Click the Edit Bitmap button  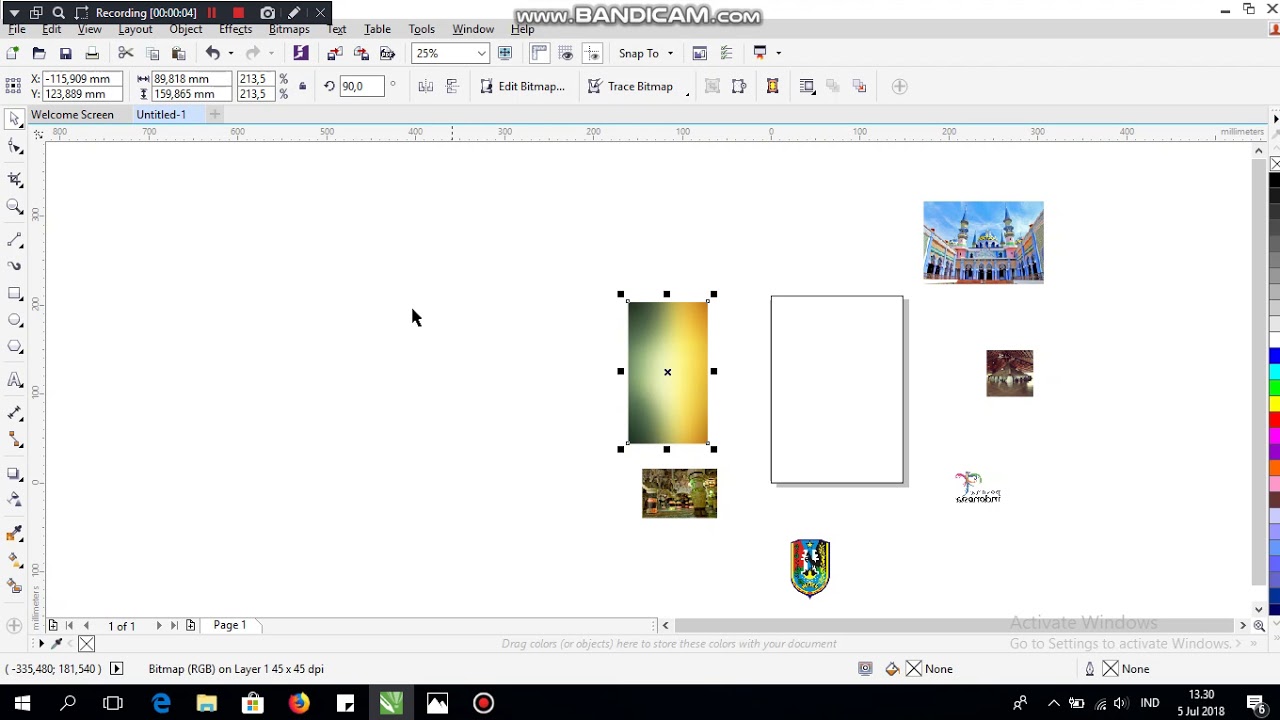coord(522,86)
